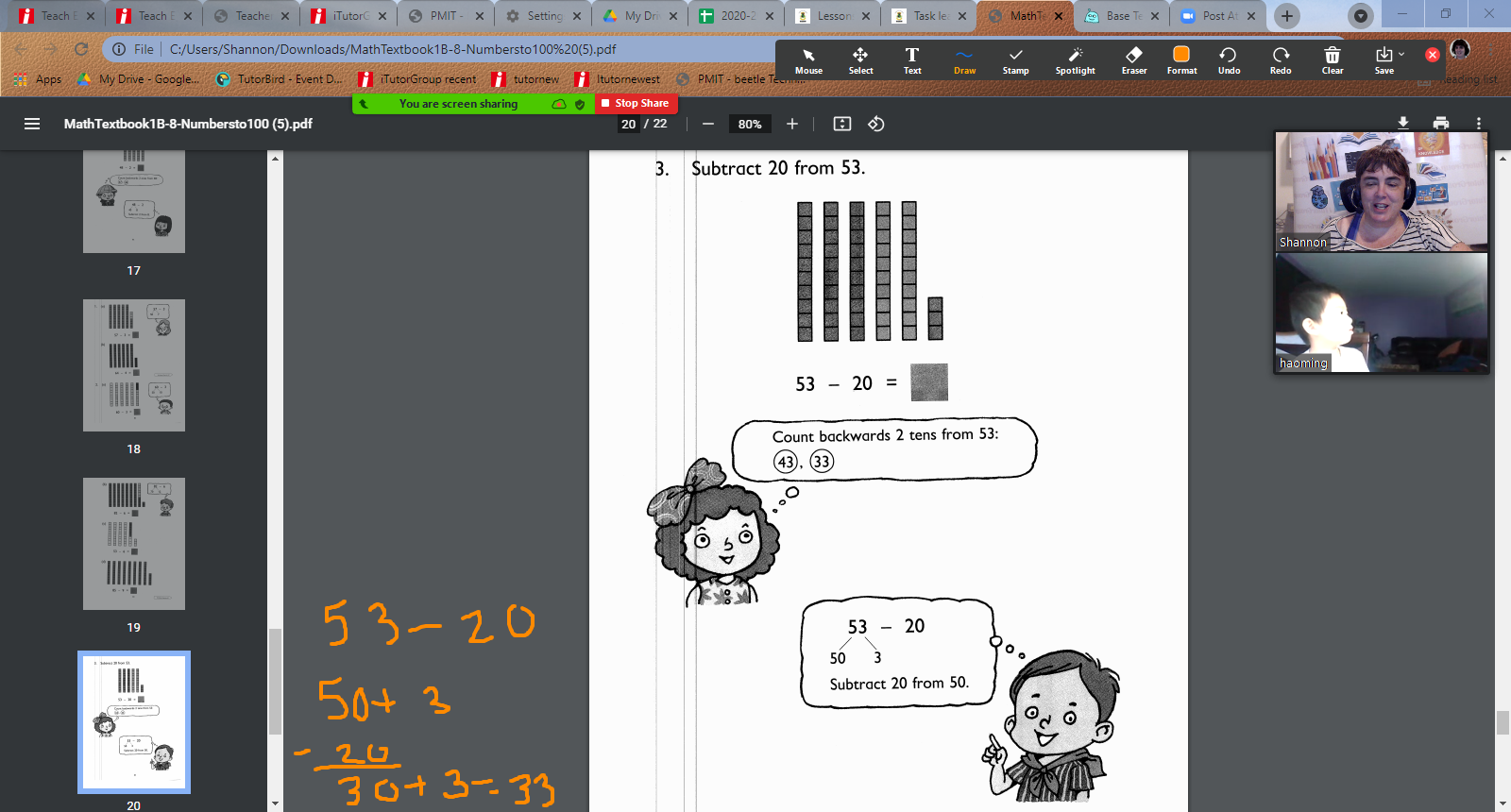
Task: Switch to the Base Te browser tab
Action: 1122,16
